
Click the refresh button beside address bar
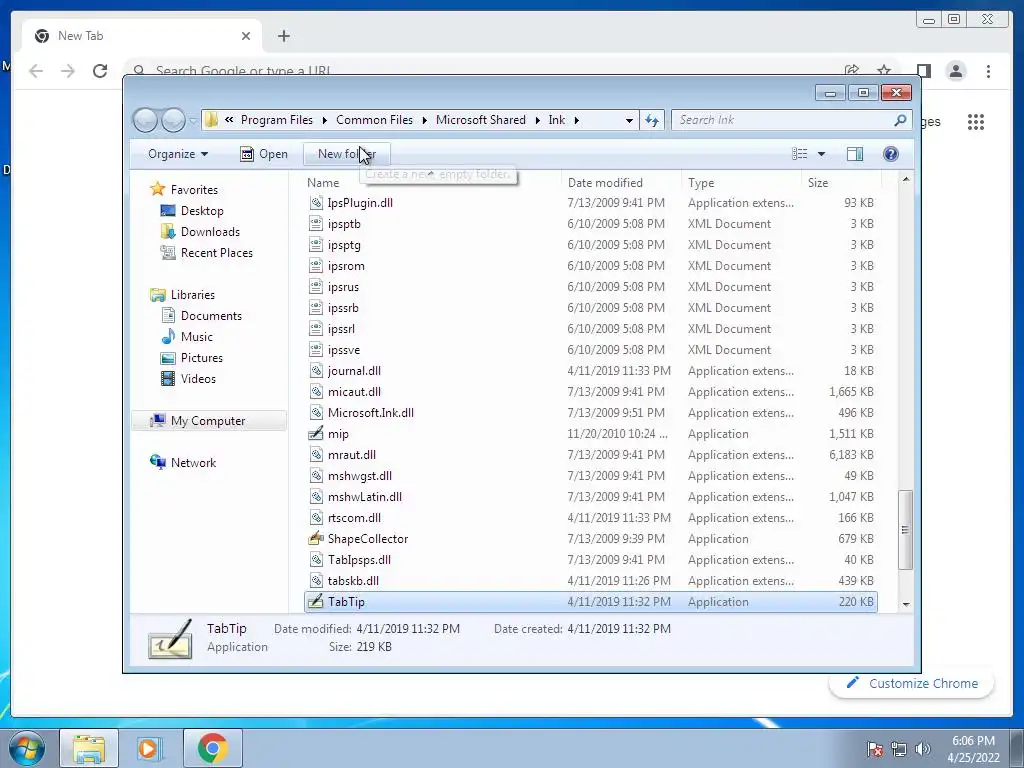click(652, 120)
